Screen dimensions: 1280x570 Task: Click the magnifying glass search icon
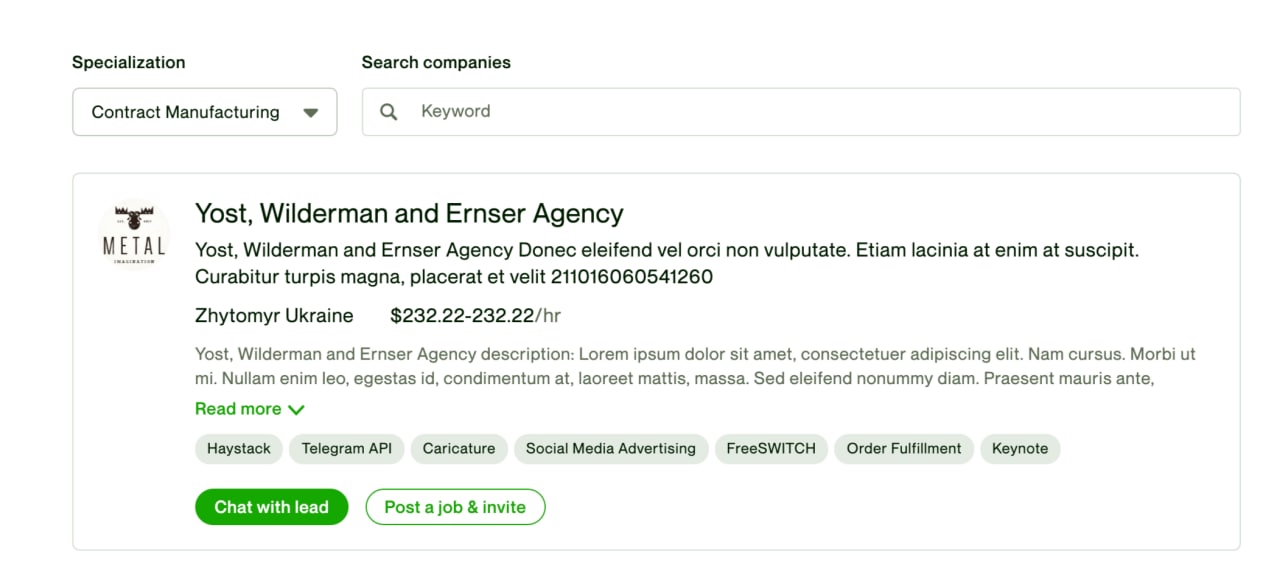pyautogui.click(x=389, y=112)
